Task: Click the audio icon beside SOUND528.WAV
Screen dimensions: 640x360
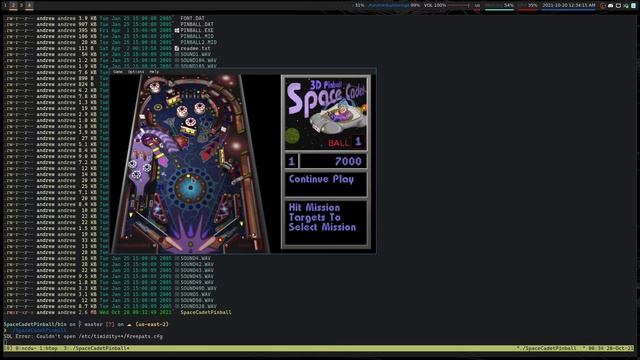Action: (x=177, y=306)
